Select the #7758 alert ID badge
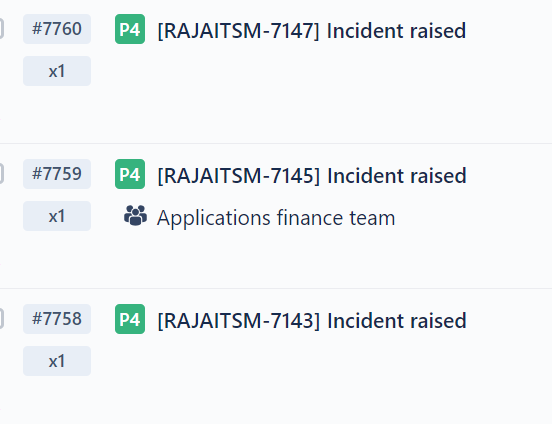Screen dimensions: 552x424 tap(57, 319)
